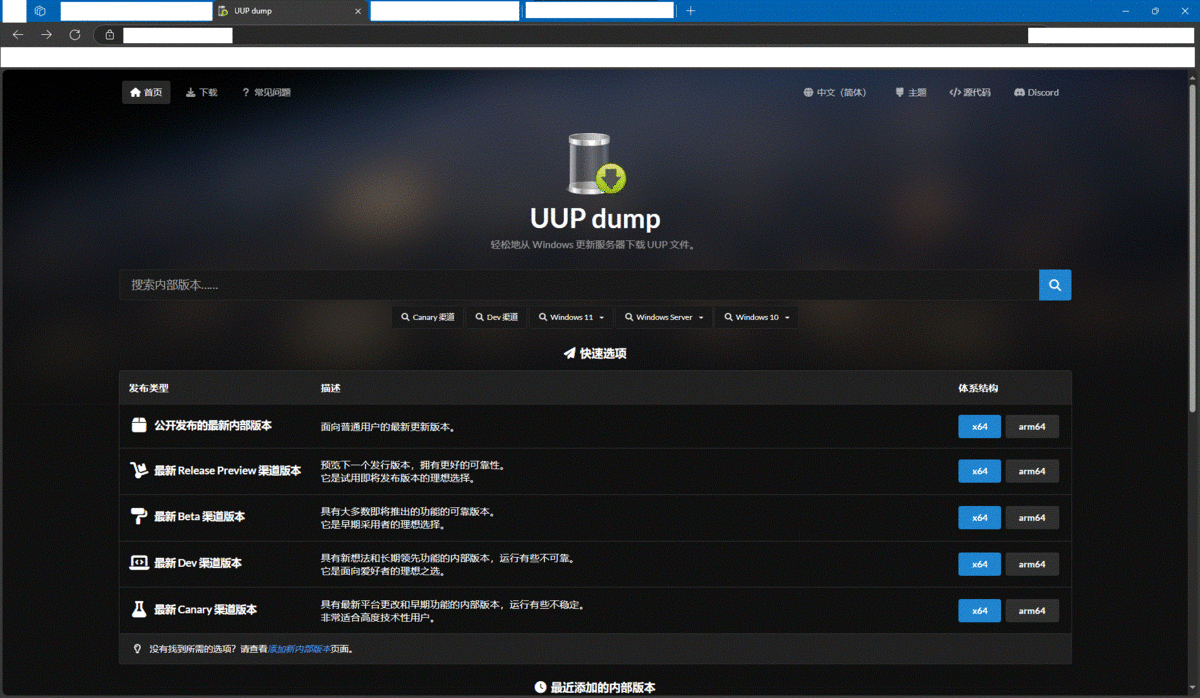Open the 中文（简体） language selector
The height and width of the screenshot is (698, 1200).
point(835,92)
